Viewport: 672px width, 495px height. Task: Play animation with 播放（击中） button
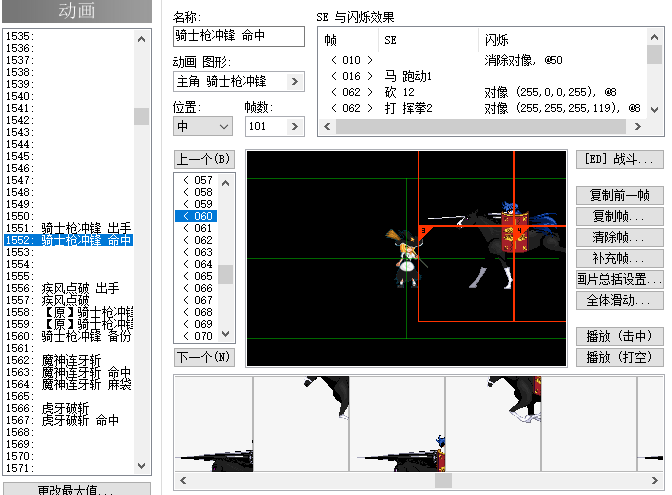(x=620, y=336)
